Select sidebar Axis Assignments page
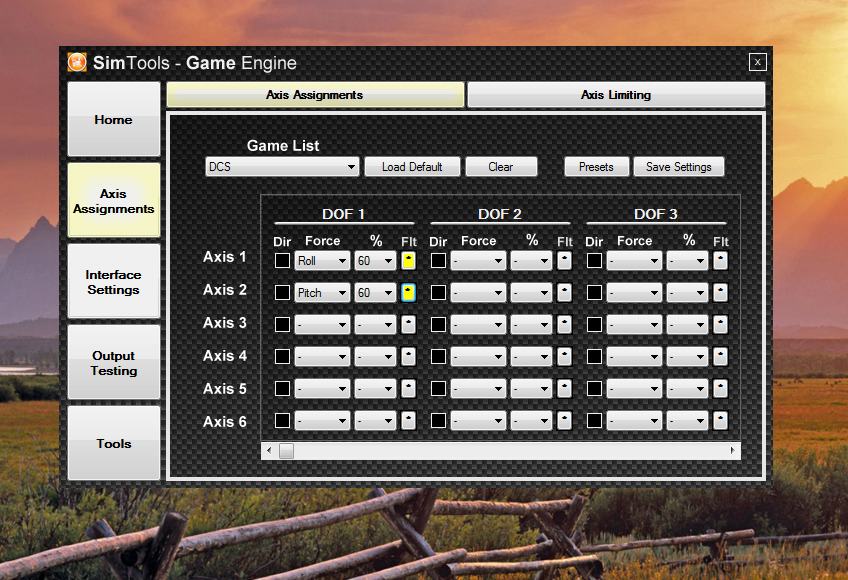The image size is (848, 580). (114, 200)
